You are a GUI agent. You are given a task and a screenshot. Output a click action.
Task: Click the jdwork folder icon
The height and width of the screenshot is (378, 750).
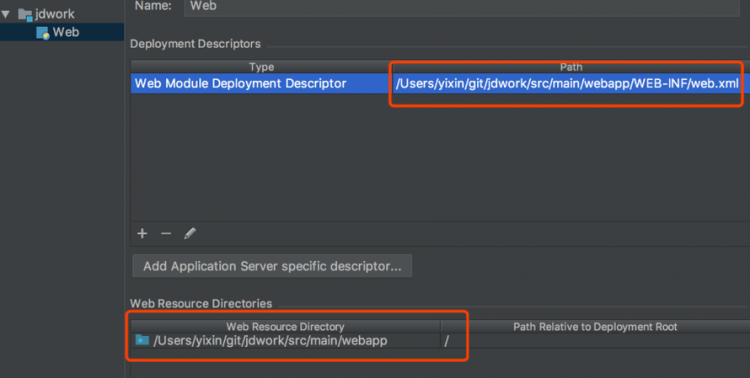click(25, 14)
